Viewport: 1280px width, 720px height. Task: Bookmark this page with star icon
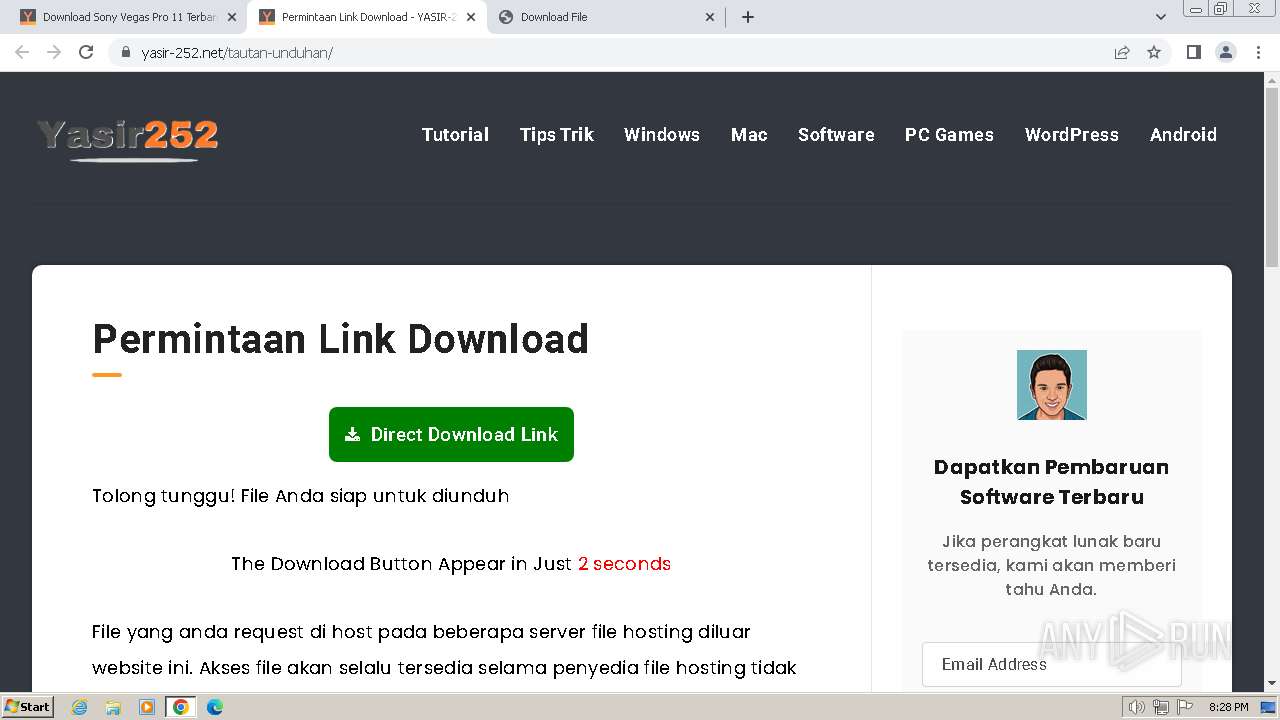pyautogui.click(x=1154, y=52)
